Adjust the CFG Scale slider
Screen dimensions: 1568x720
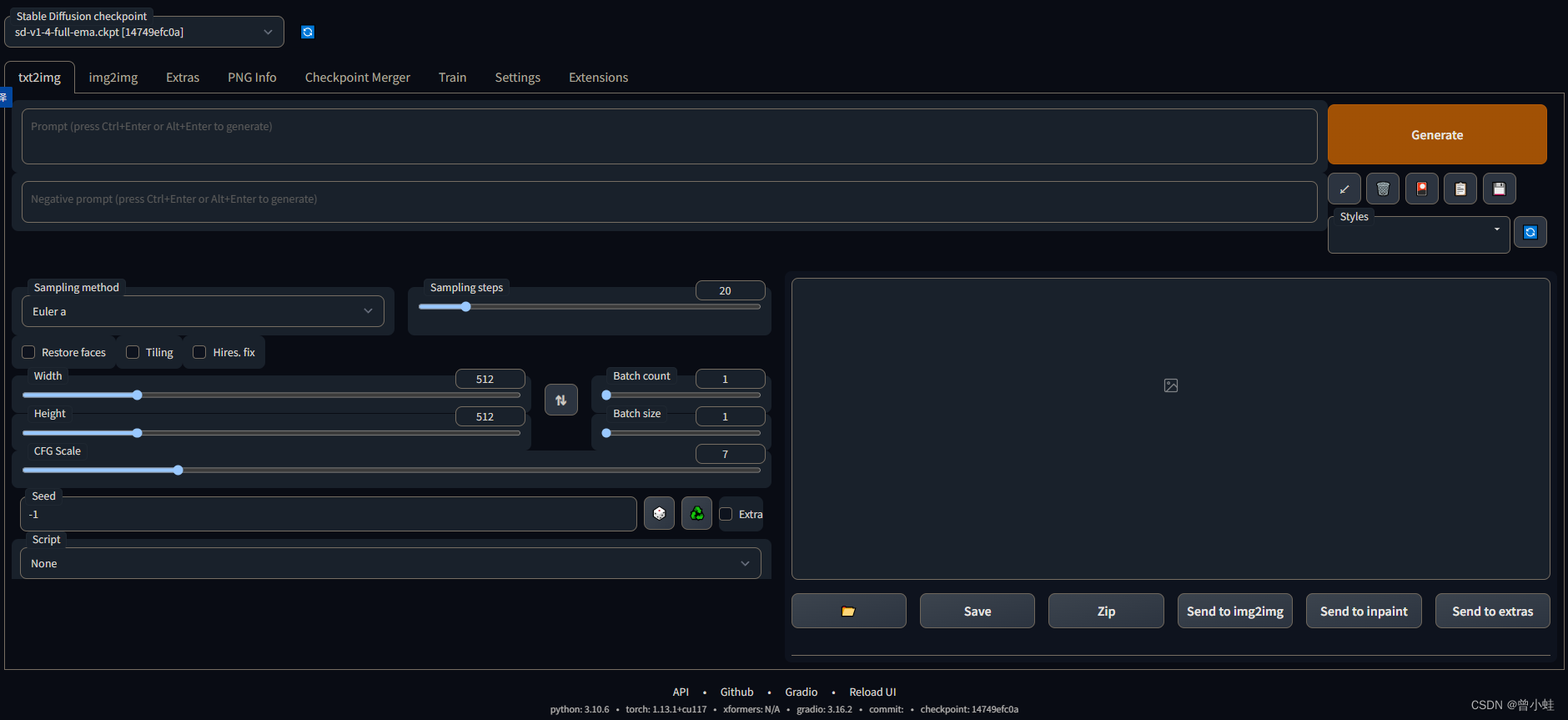click(x=391, y=471)
